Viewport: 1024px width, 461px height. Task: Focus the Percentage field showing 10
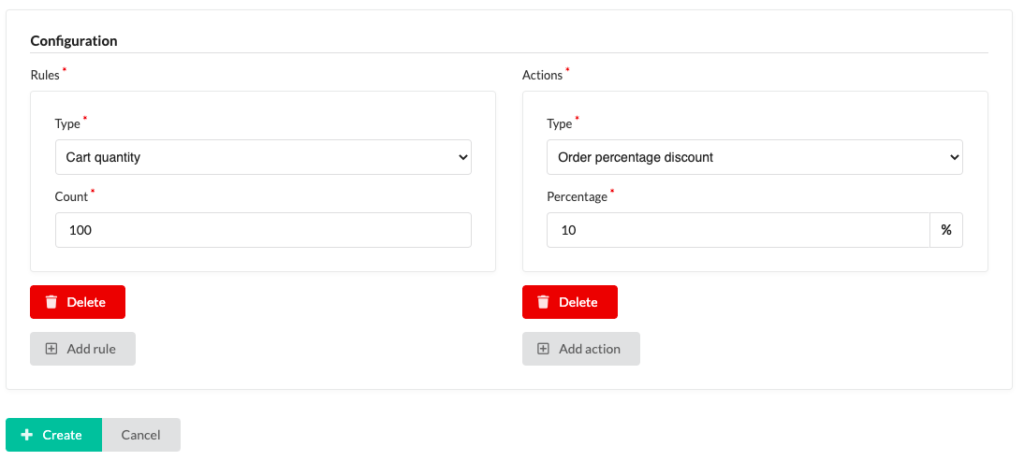tap(738, 230)
